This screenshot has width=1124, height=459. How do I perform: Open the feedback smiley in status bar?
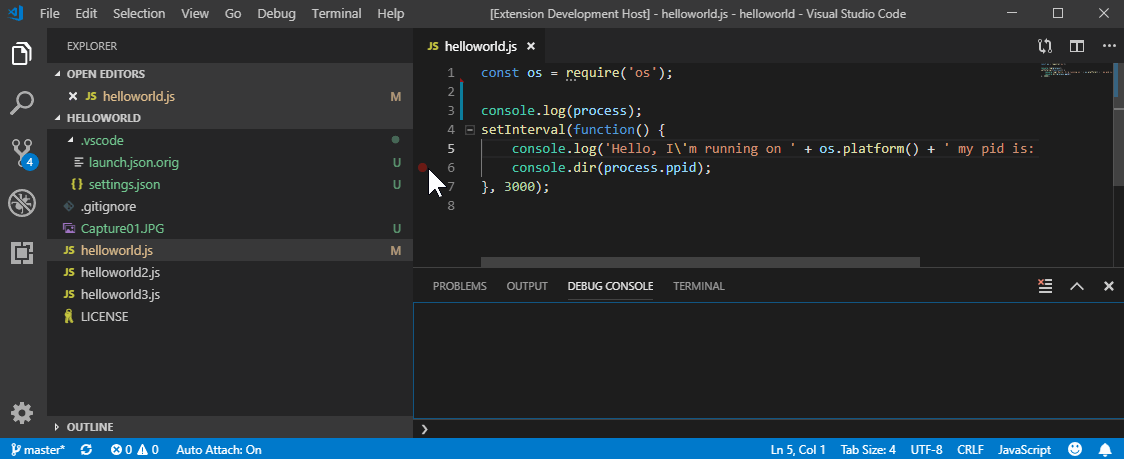[1075, 450]
